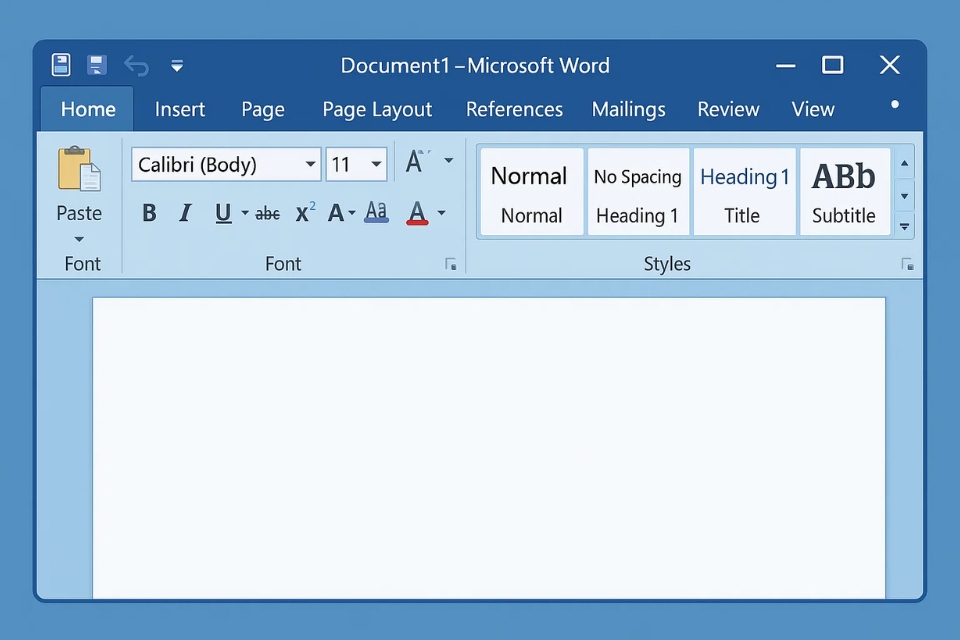
Task: Click the Save icon in the title bar
Action: 97,64
